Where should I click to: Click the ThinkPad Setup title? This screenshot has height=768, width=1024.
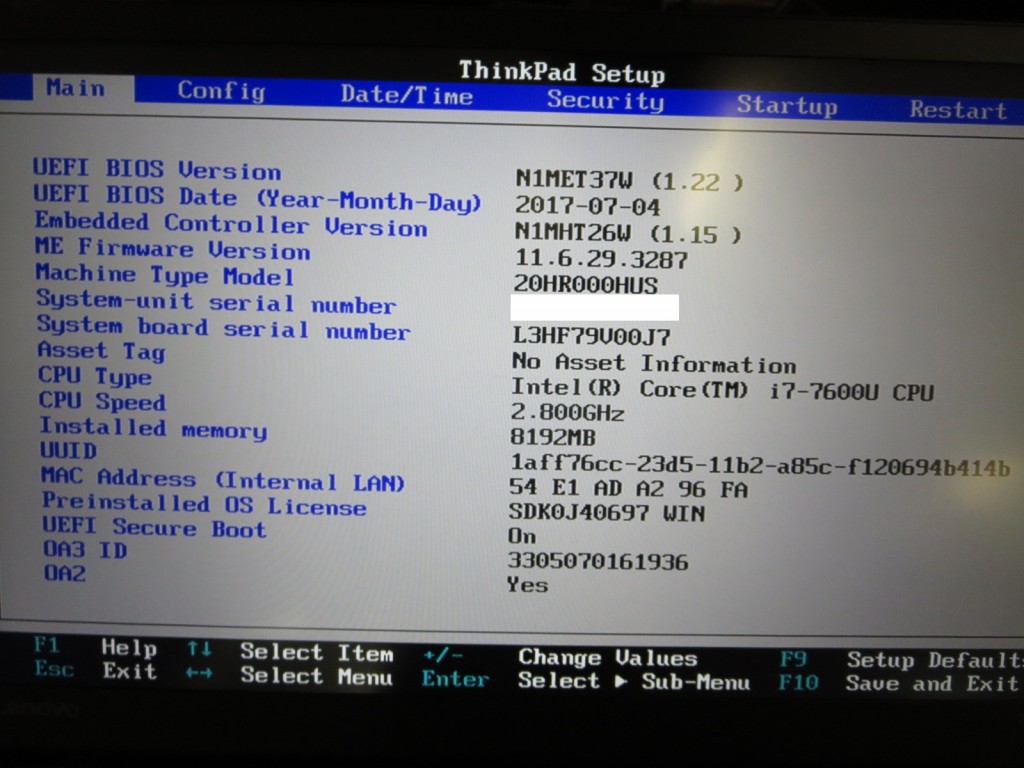pyautogui.click(x=562, y=71)
